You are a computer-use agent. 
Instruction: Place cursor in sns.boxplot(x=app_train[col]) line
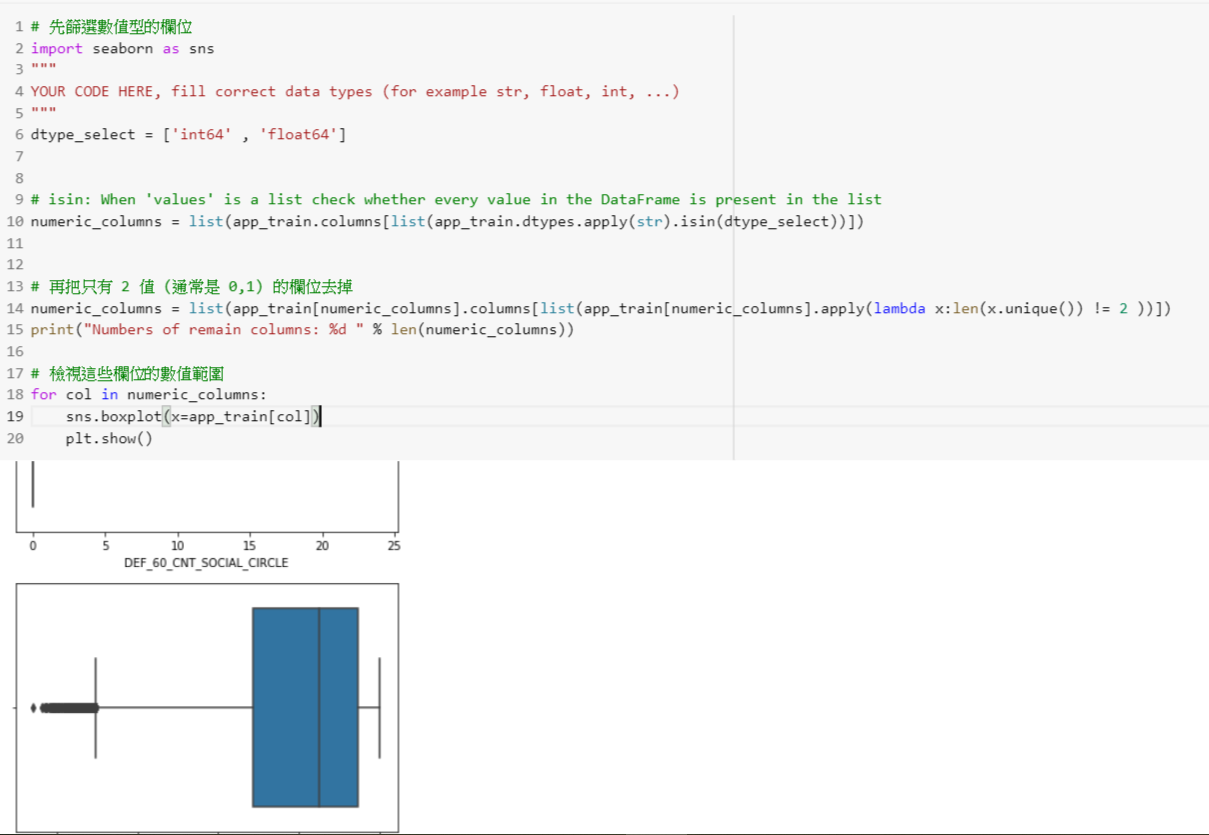[193, 416]
